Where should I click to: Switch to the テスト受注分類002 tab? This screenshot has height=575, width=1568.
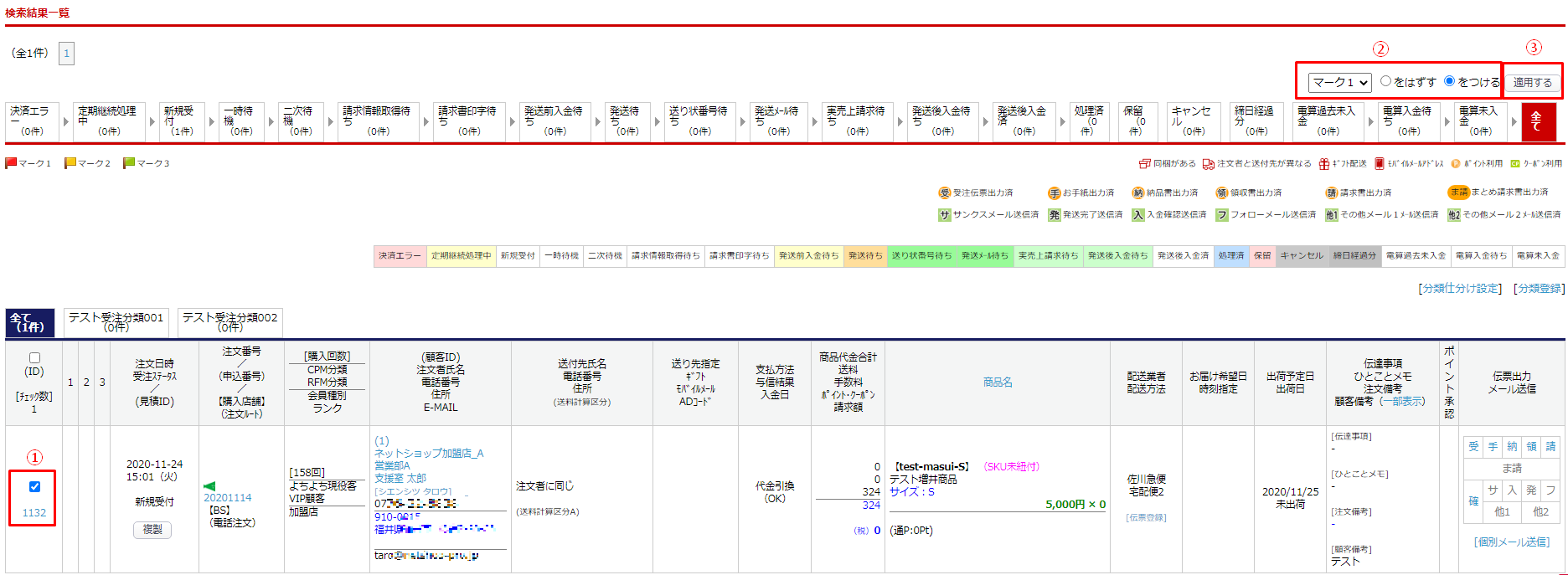[x=230, y=322]
